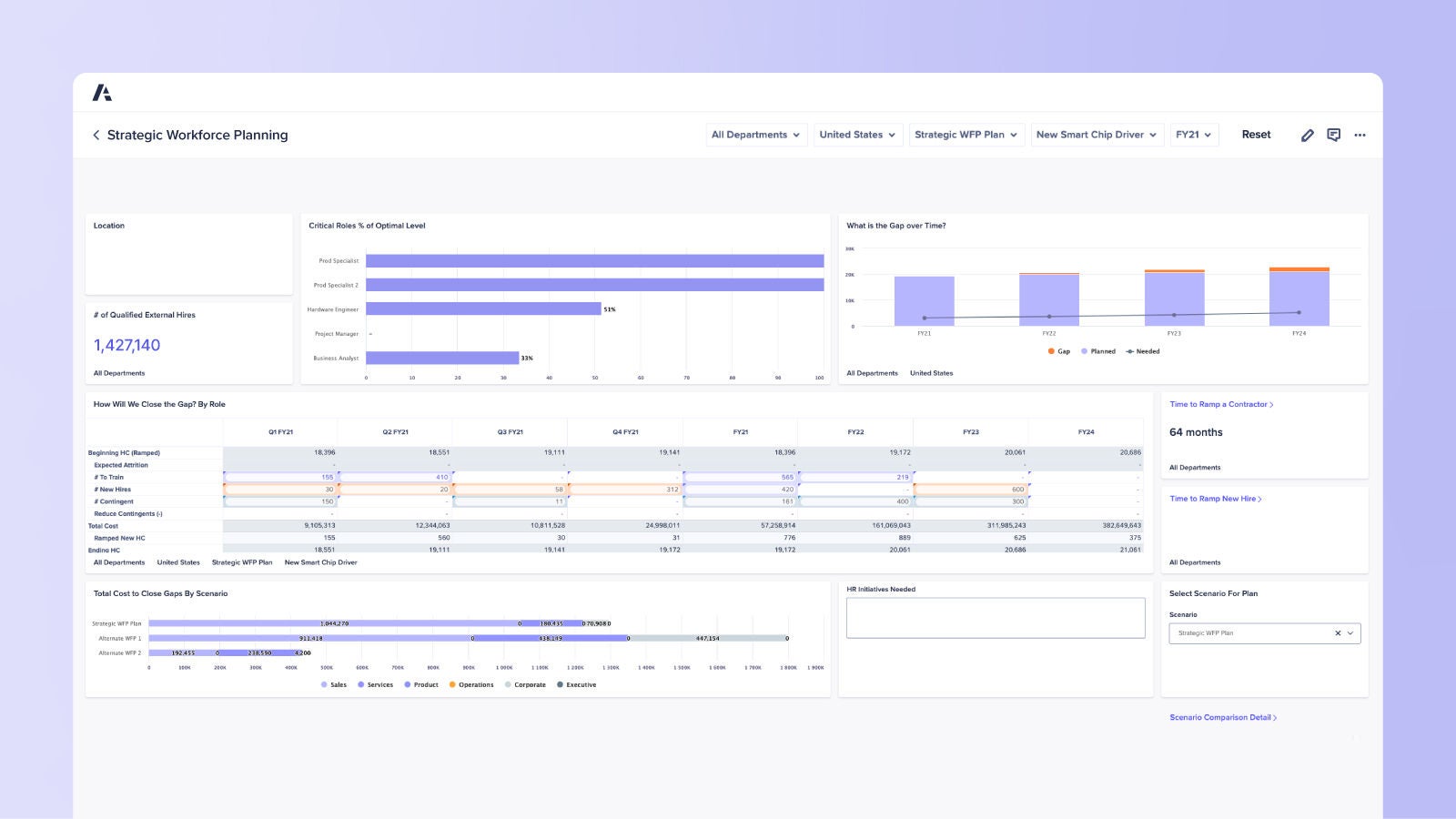1456x819 pixels.
Task: Toggle the Sales legend under the cost chart
Action: 333,684
